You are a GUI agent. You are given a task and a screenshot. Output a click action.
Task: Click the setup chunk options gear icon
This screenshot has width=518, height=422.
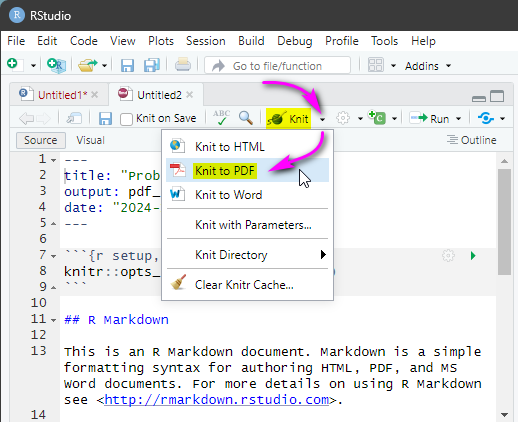click(448, 256)
